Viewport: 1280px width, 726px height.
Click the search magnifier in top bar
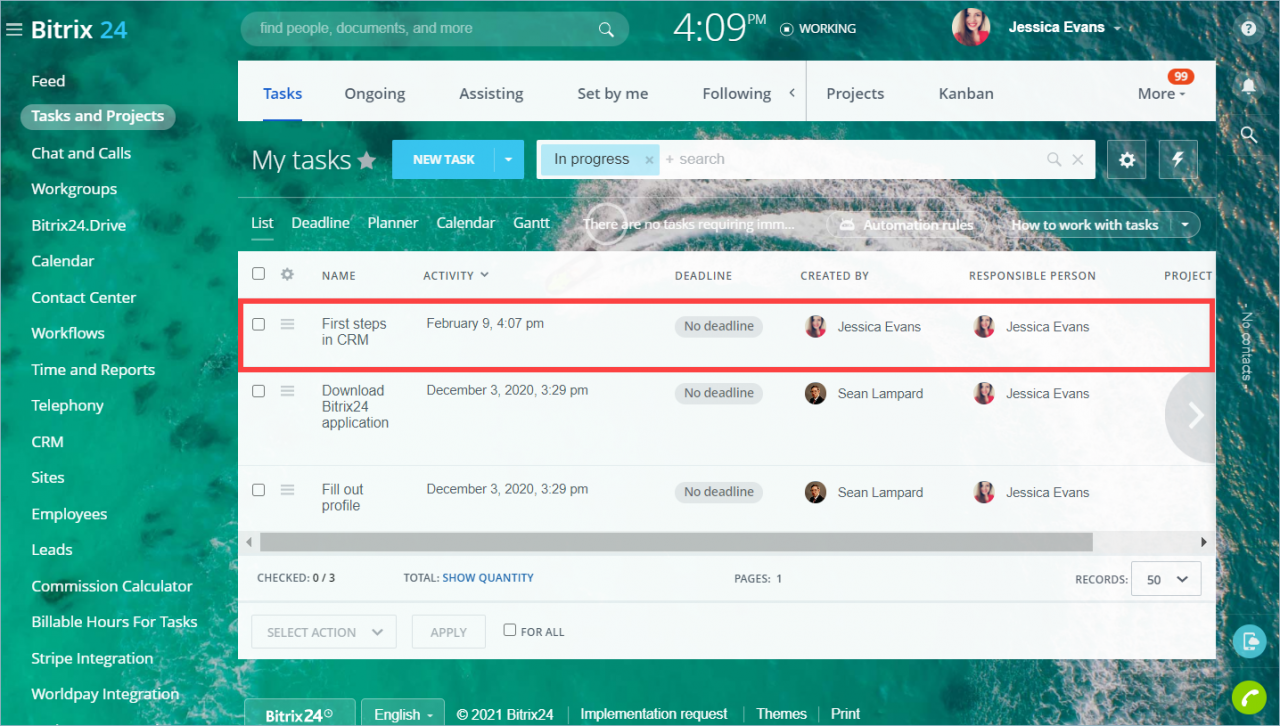[x=606, y=29]
